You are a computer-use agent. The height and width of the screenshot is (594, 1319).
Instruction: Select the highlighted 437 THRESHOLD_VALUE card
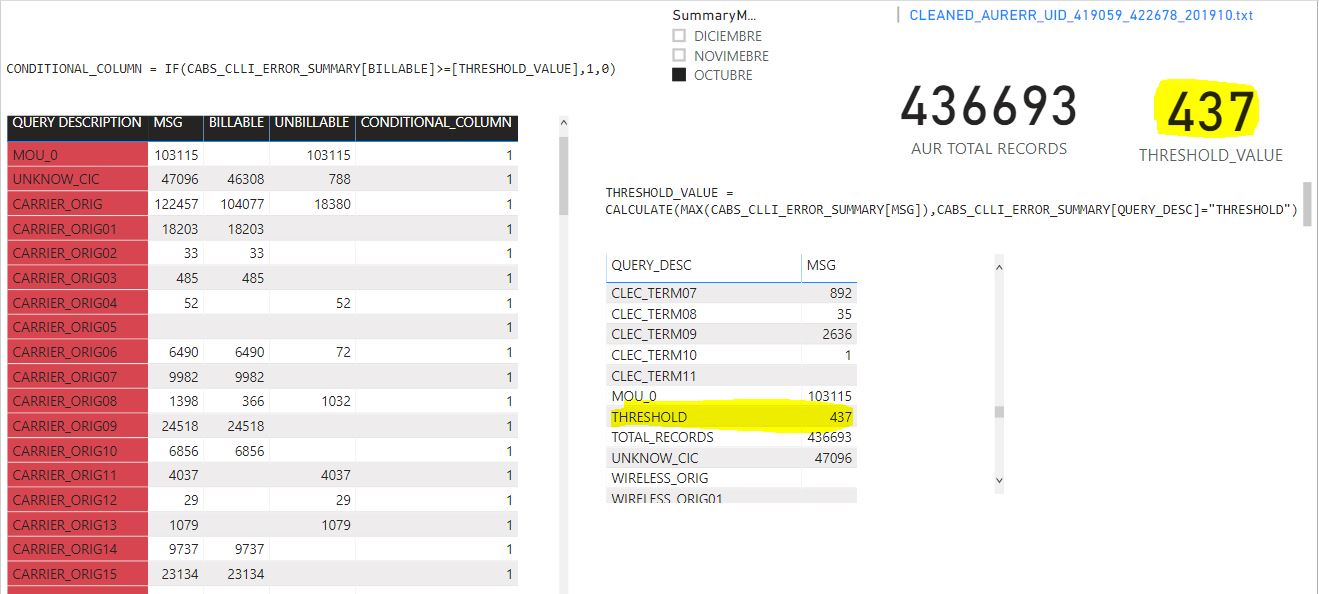(1210, 111)
